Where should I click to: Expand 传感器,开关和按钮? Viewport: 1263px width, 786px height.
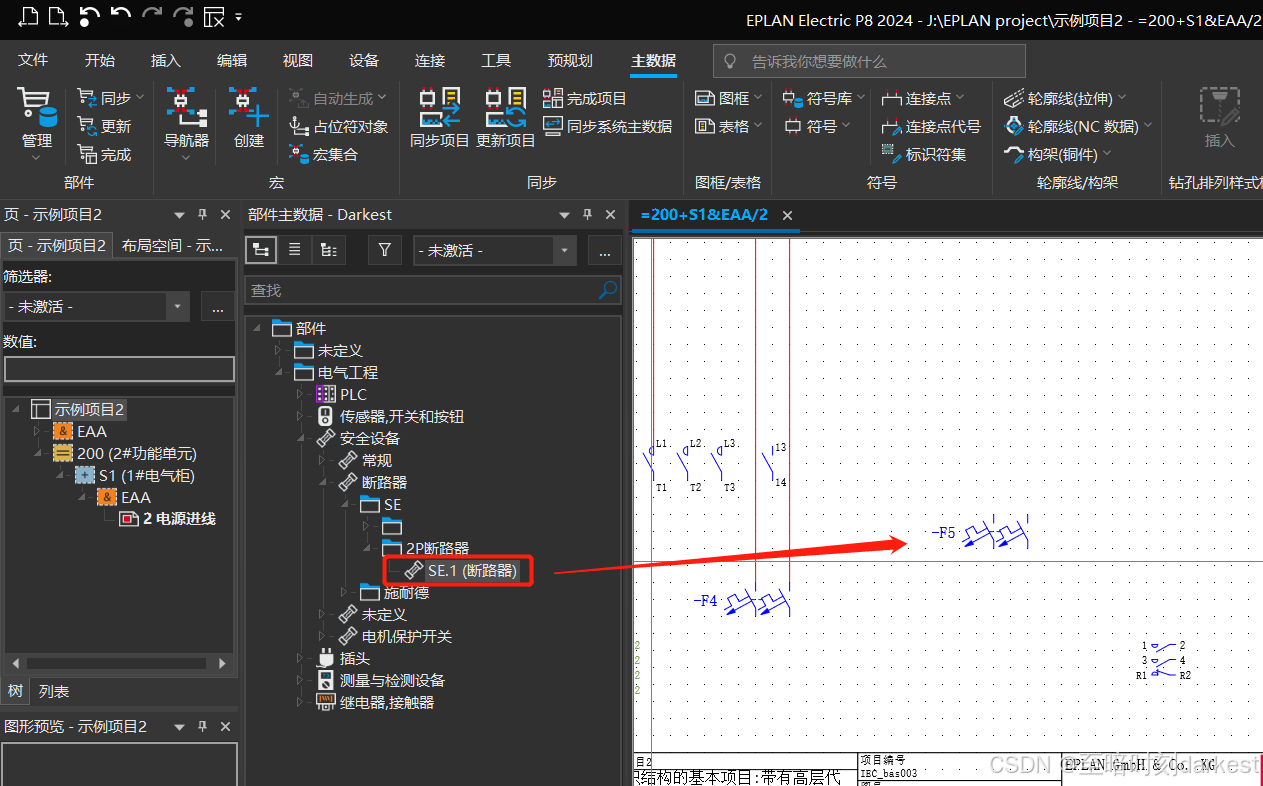[300, 417]
